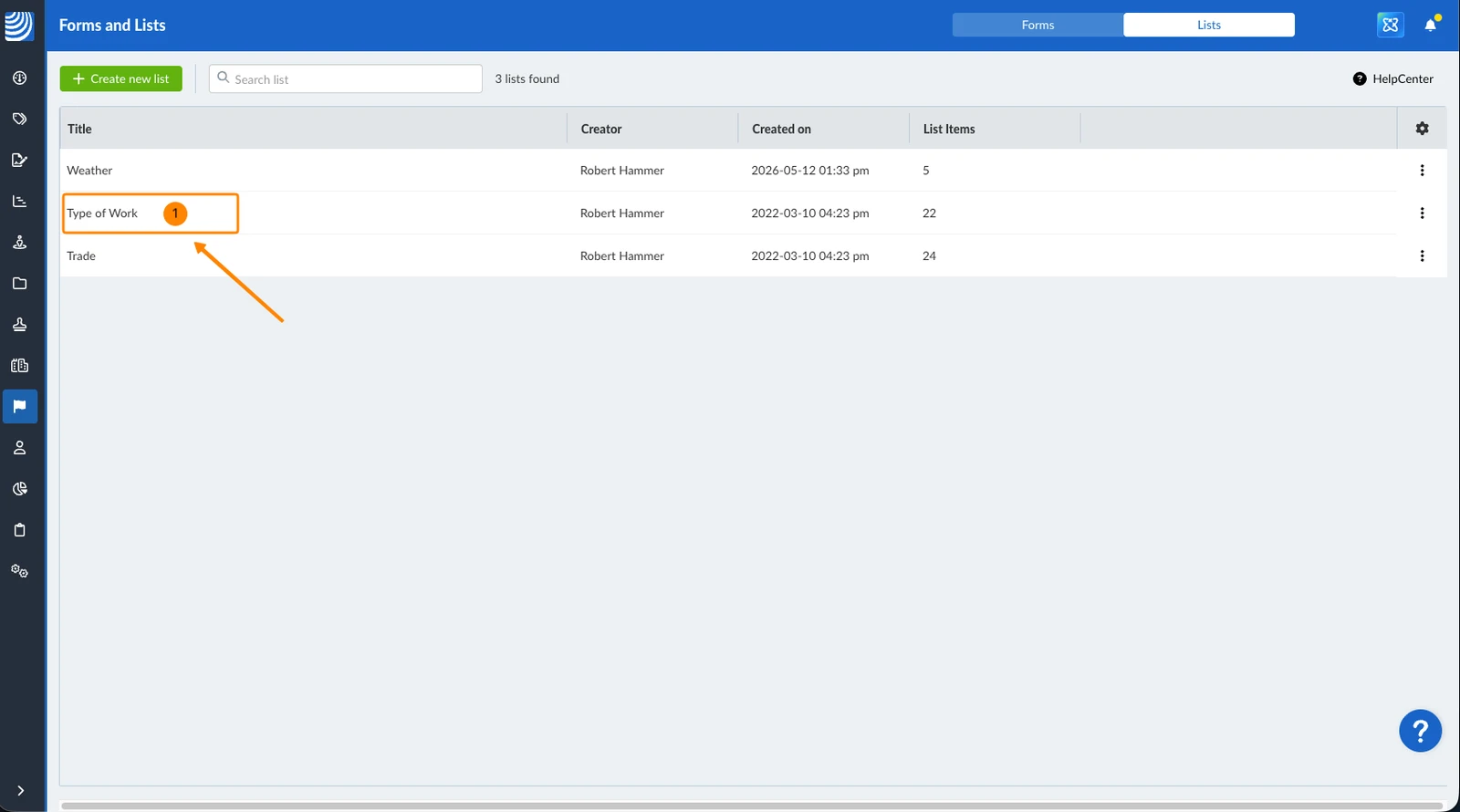Open the three-dot menu for Weather row

[1422, 171]
